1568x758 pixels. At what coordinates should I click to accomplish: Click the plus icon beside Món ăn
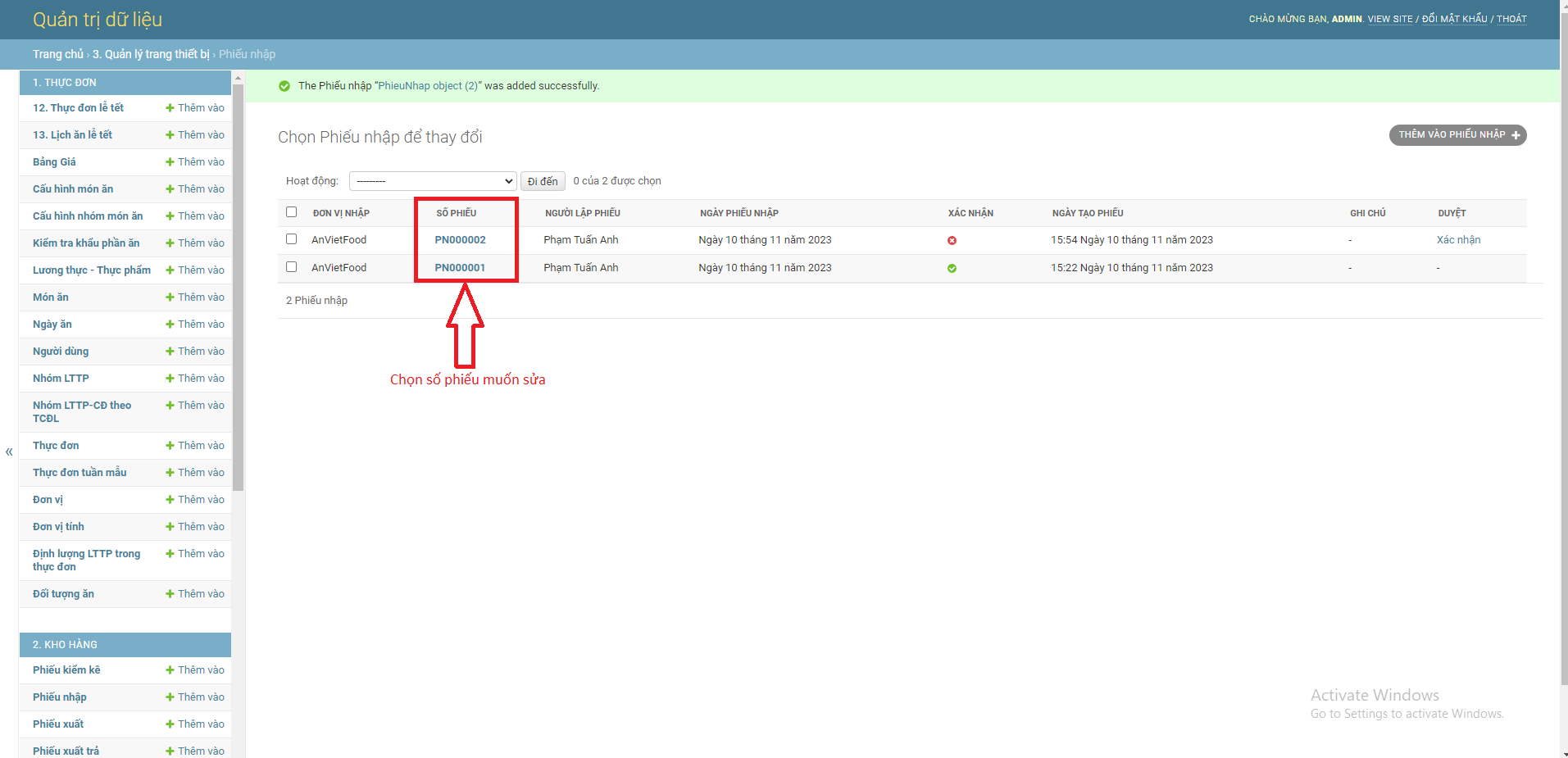pos(170,297)
